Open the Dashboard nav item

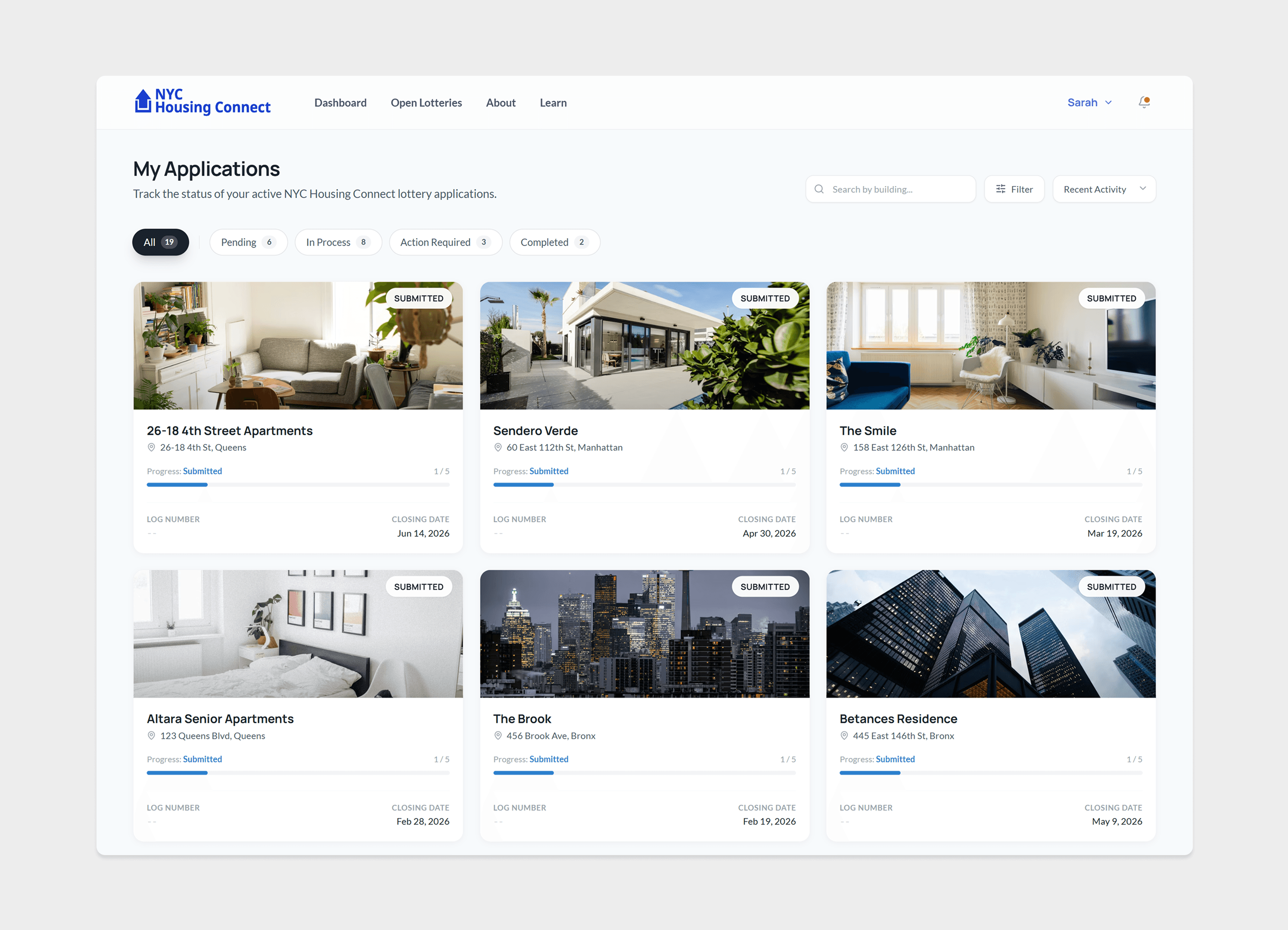pyautogui.click(x=340, y=103)
